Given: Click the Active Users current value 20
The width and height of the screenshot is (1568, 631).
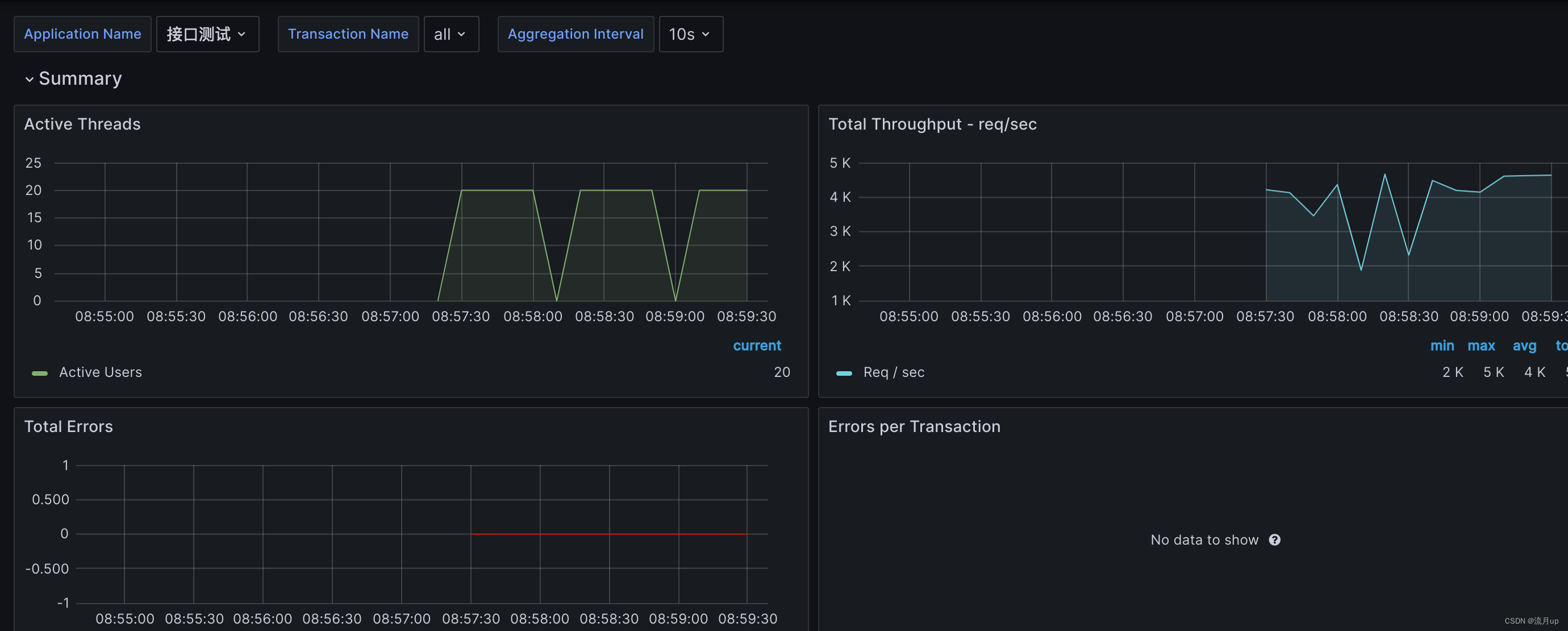Looking at the screenshot, I should click(782, 372).
